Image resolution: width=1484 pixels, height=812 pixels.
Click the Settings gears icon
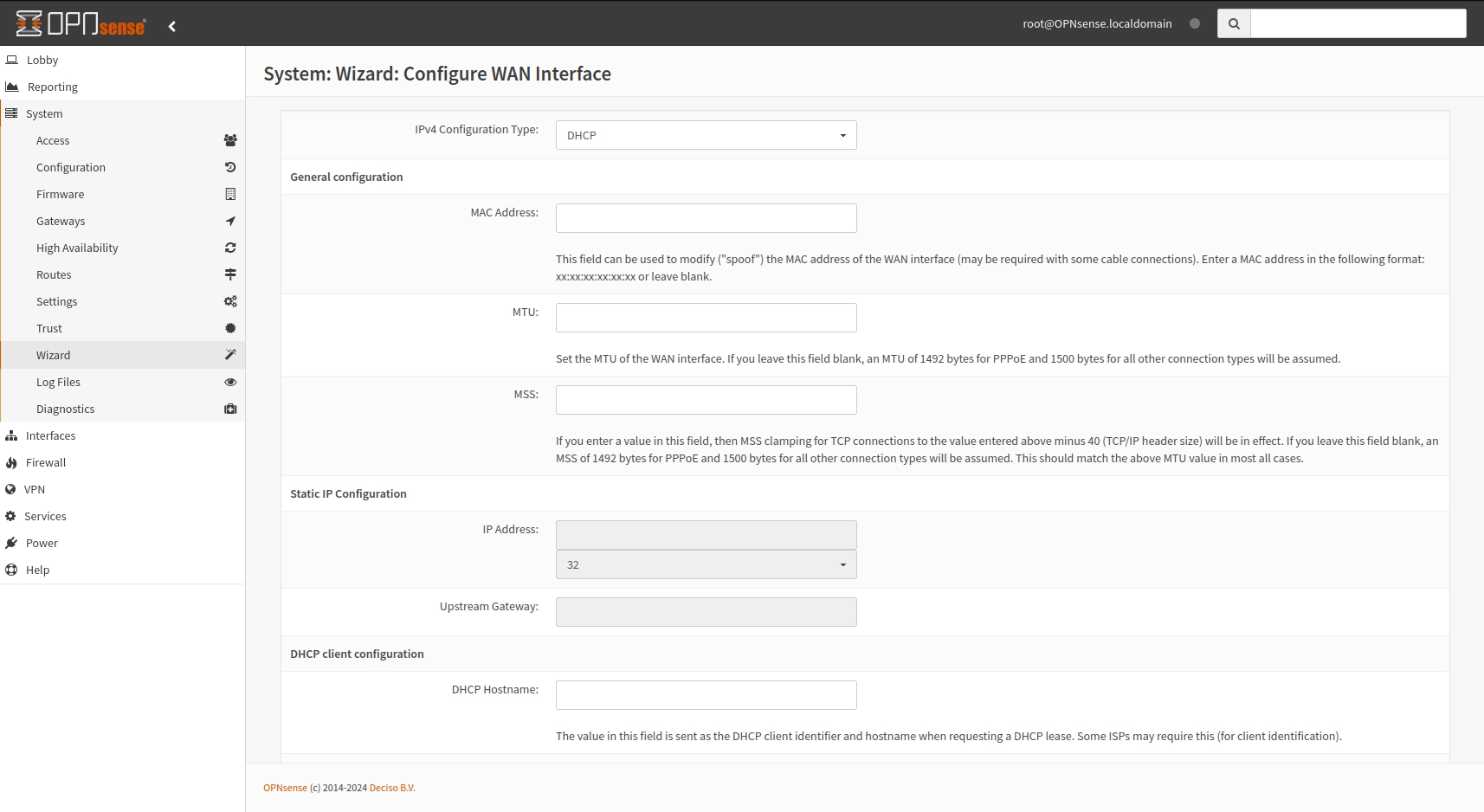(x=230, y=301)
